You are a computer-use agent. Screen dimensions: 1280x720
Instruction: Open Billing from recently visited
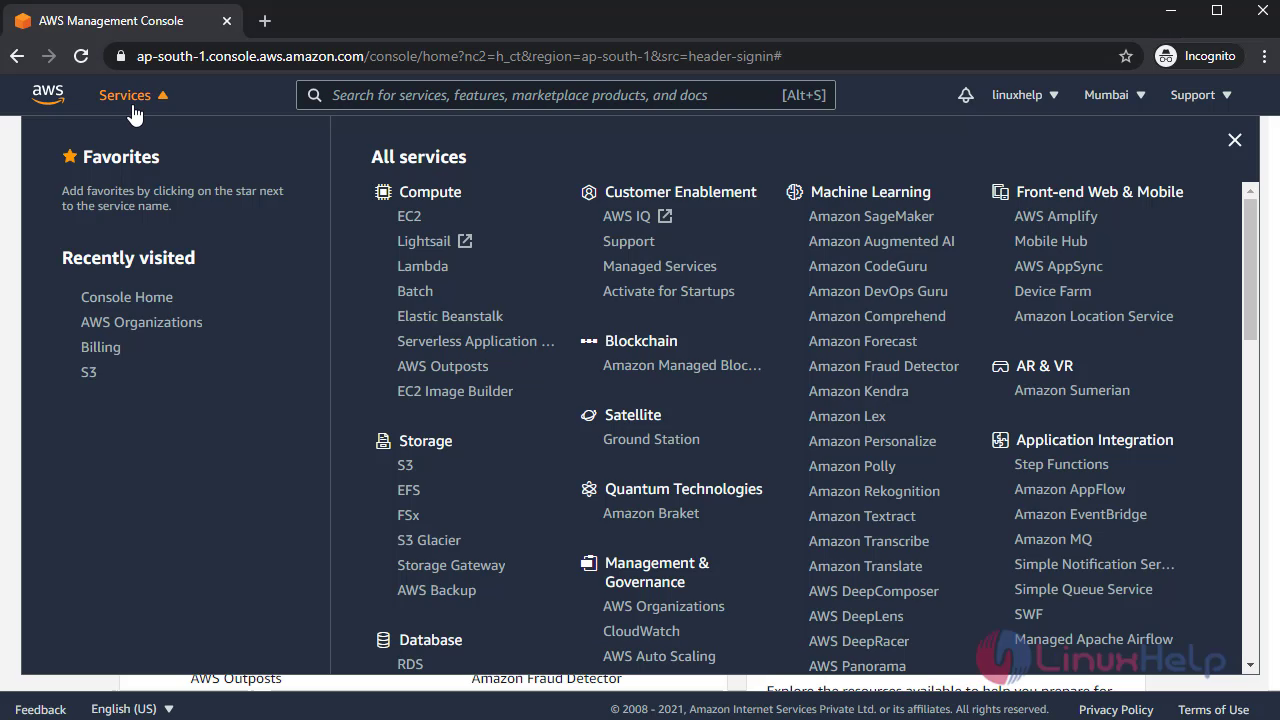coord(101,347)
